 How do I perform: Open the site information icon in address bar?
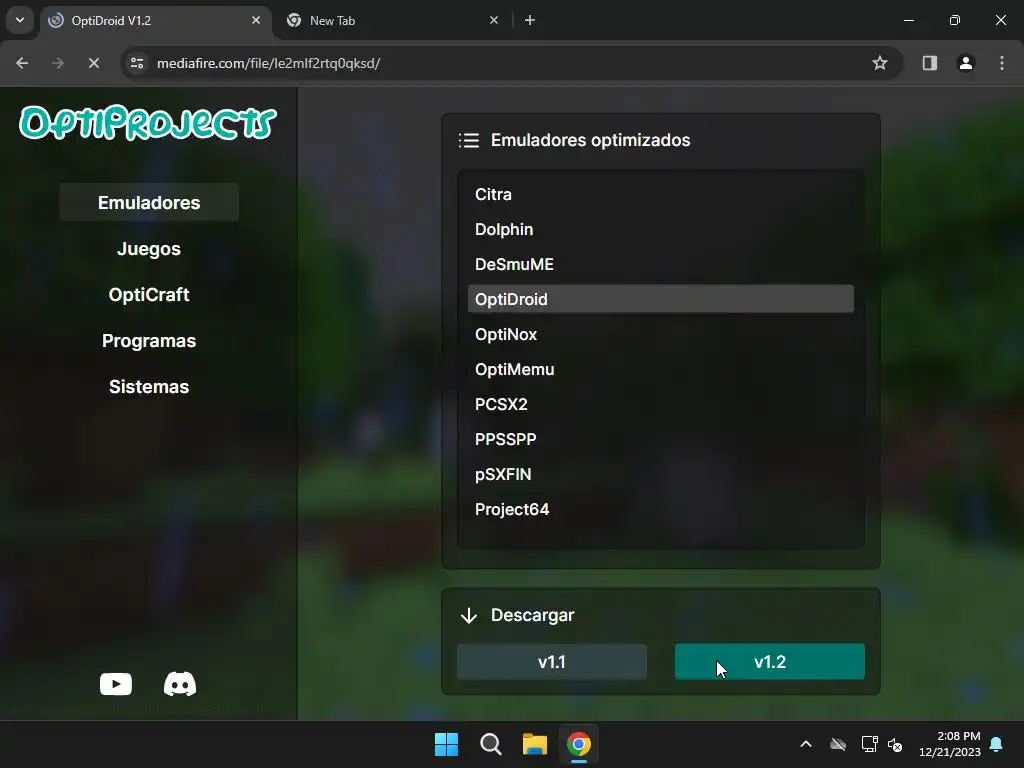click(x=137, y=63)
